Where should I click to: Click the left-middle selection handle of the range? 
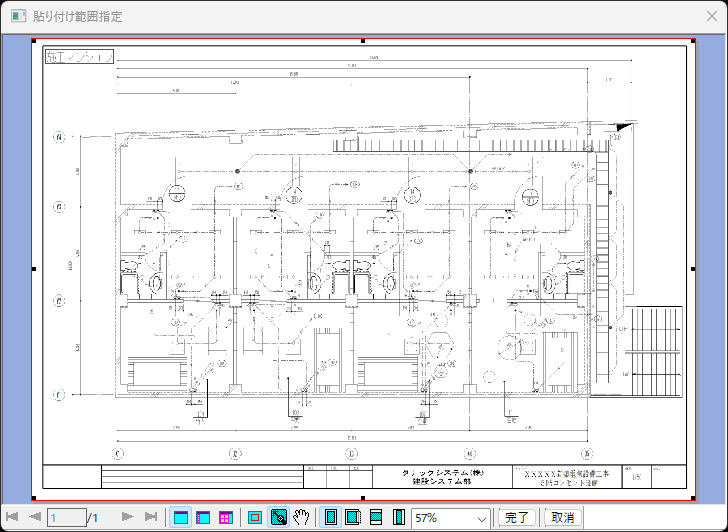coord(33,269)
